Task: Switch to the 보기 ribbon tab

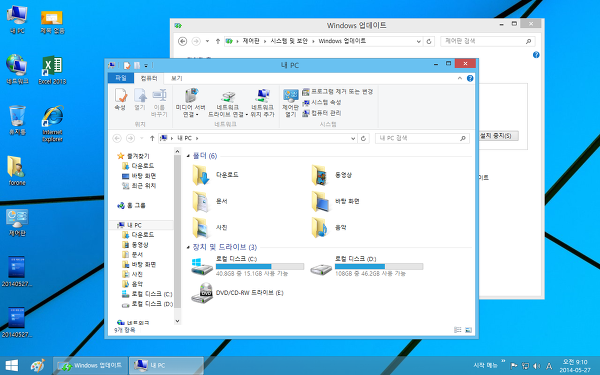Action: pyautogui.click(x=176, y=78)
